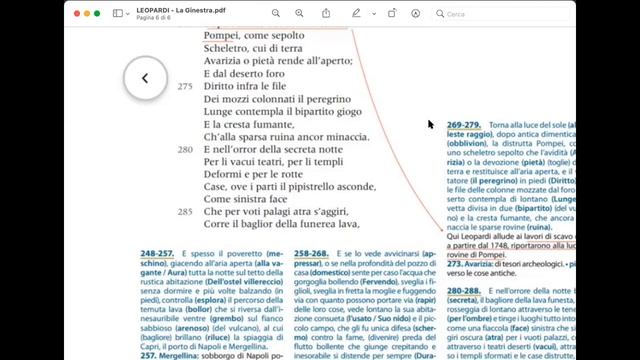640x360 pixels.
Task: Click line number 285
Action: click(x=185, y=212)
